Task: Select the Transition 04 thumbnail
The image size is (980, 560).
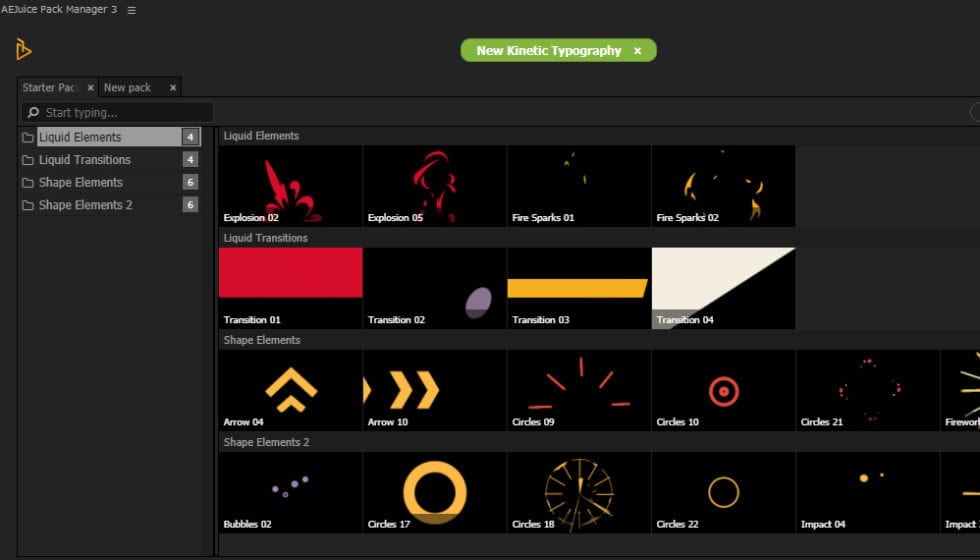Action: tap(724, 288)
